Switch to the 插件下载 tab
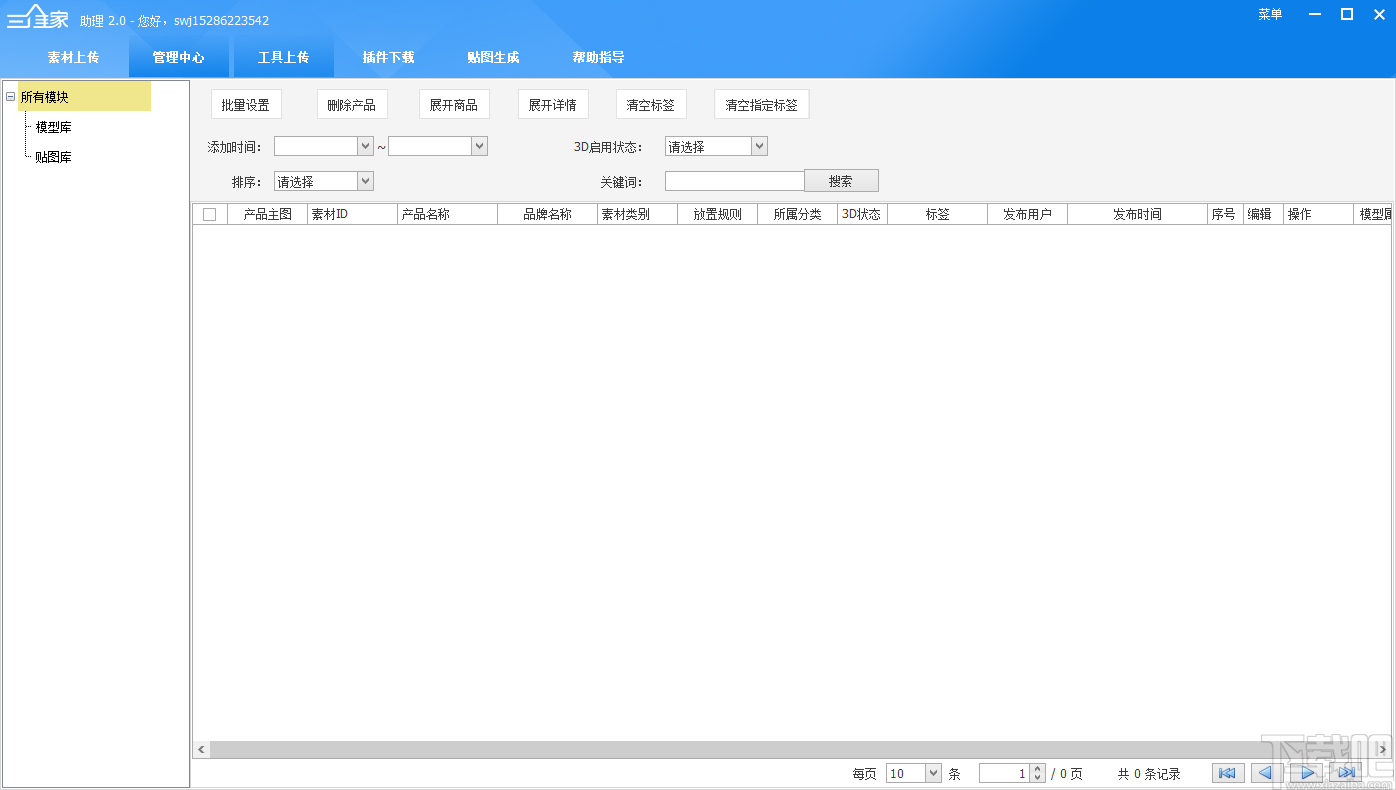 [388, 57]
